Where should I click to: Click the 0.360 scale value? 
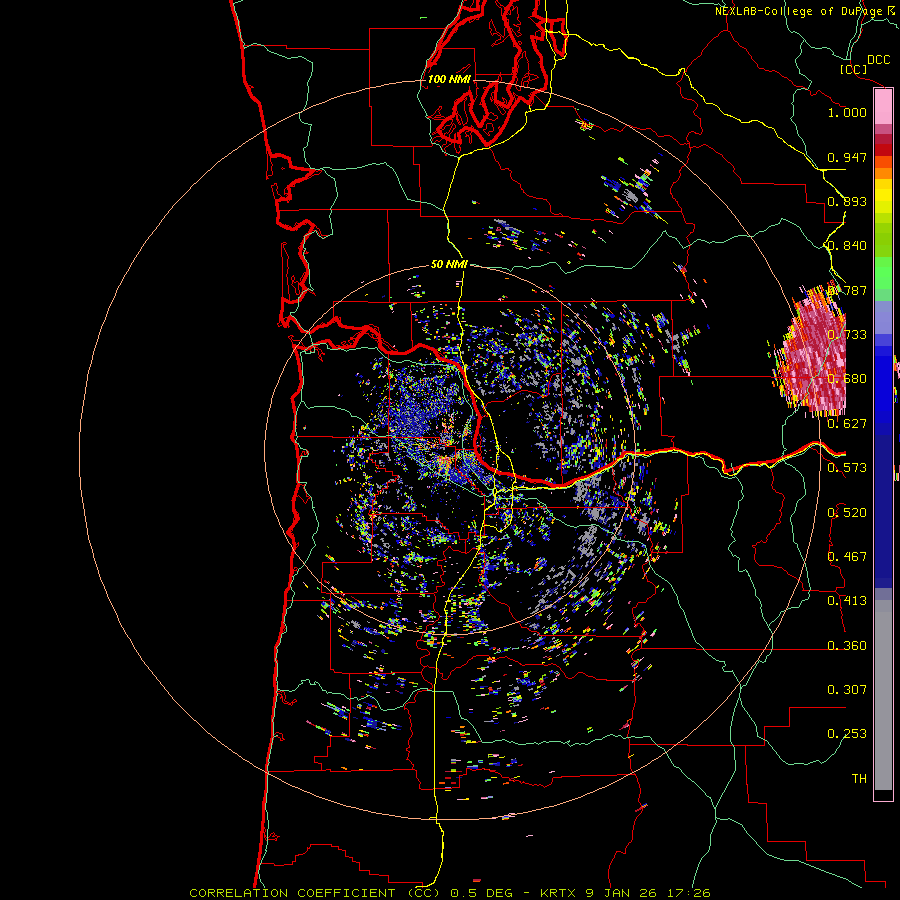click(x=847, y=646)
